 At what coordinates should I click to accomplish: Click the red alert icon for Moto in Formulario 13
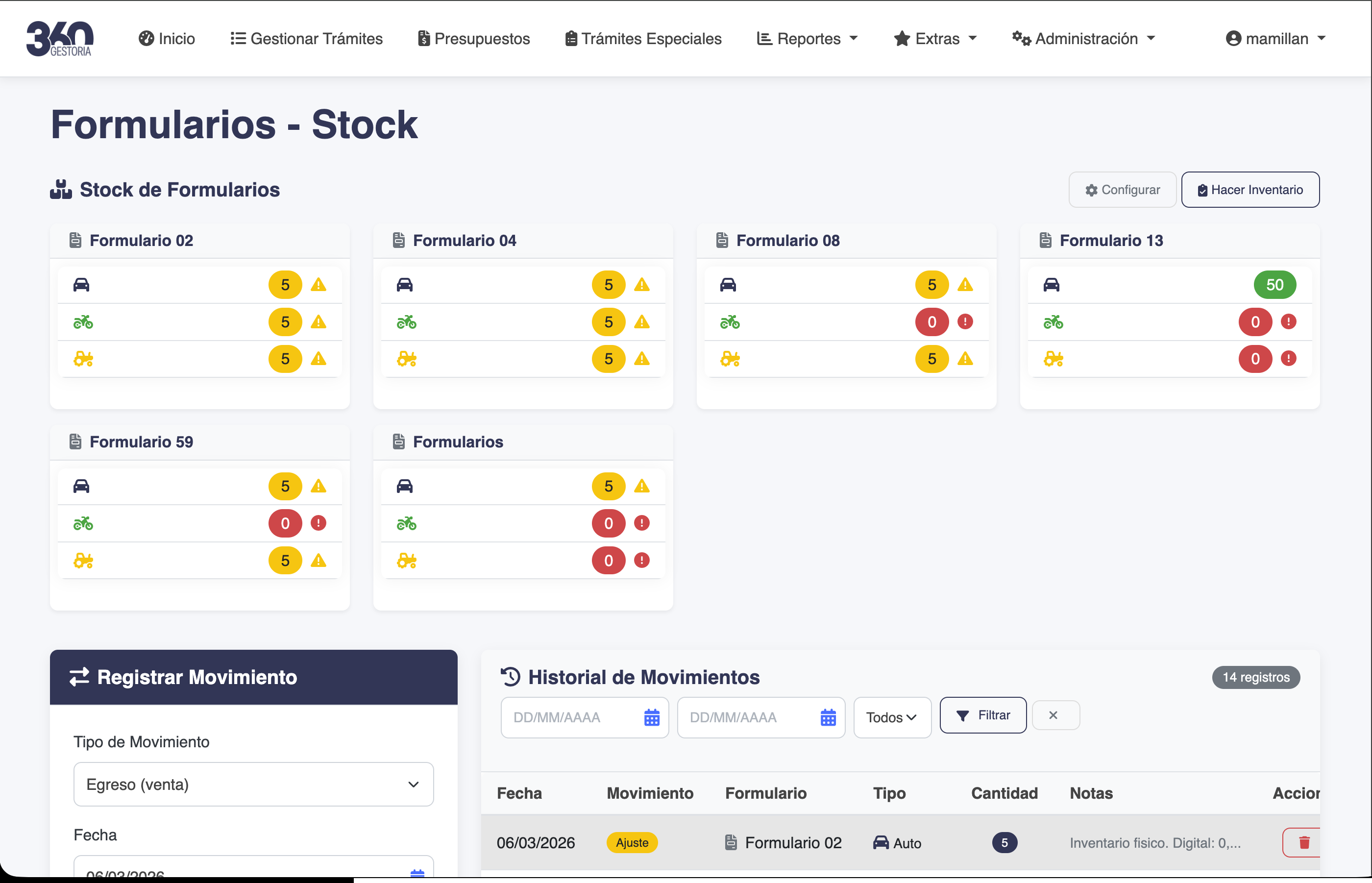click(x=1290, y=321)
